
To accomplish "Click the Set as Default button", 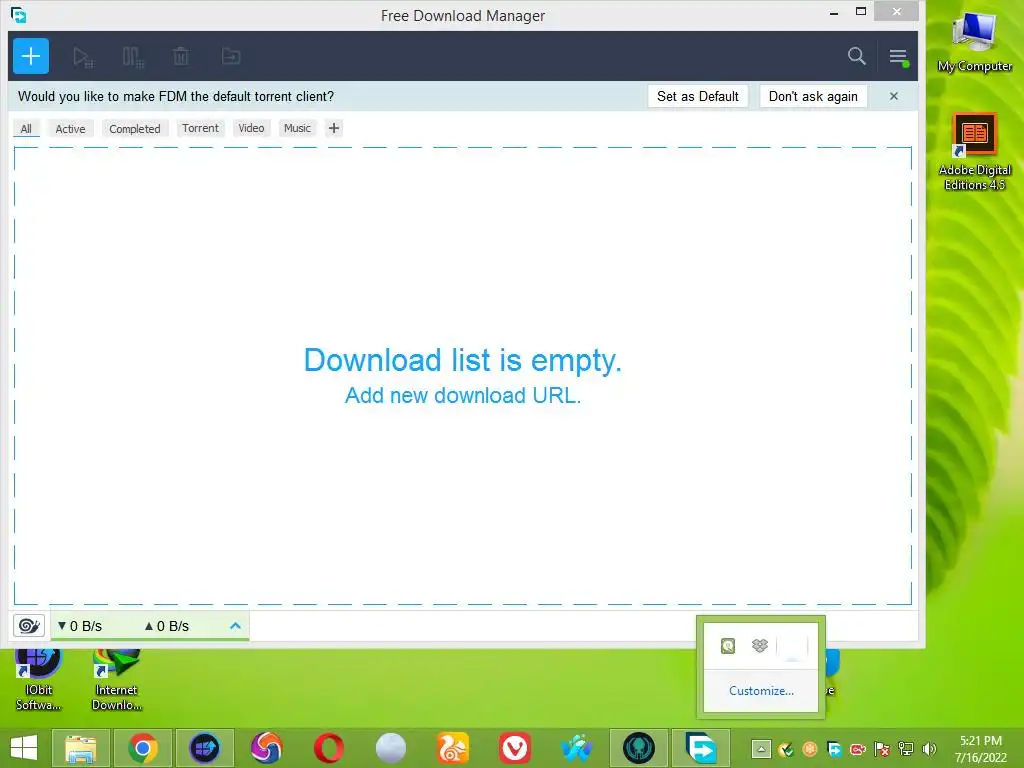I will click(697, 96).
